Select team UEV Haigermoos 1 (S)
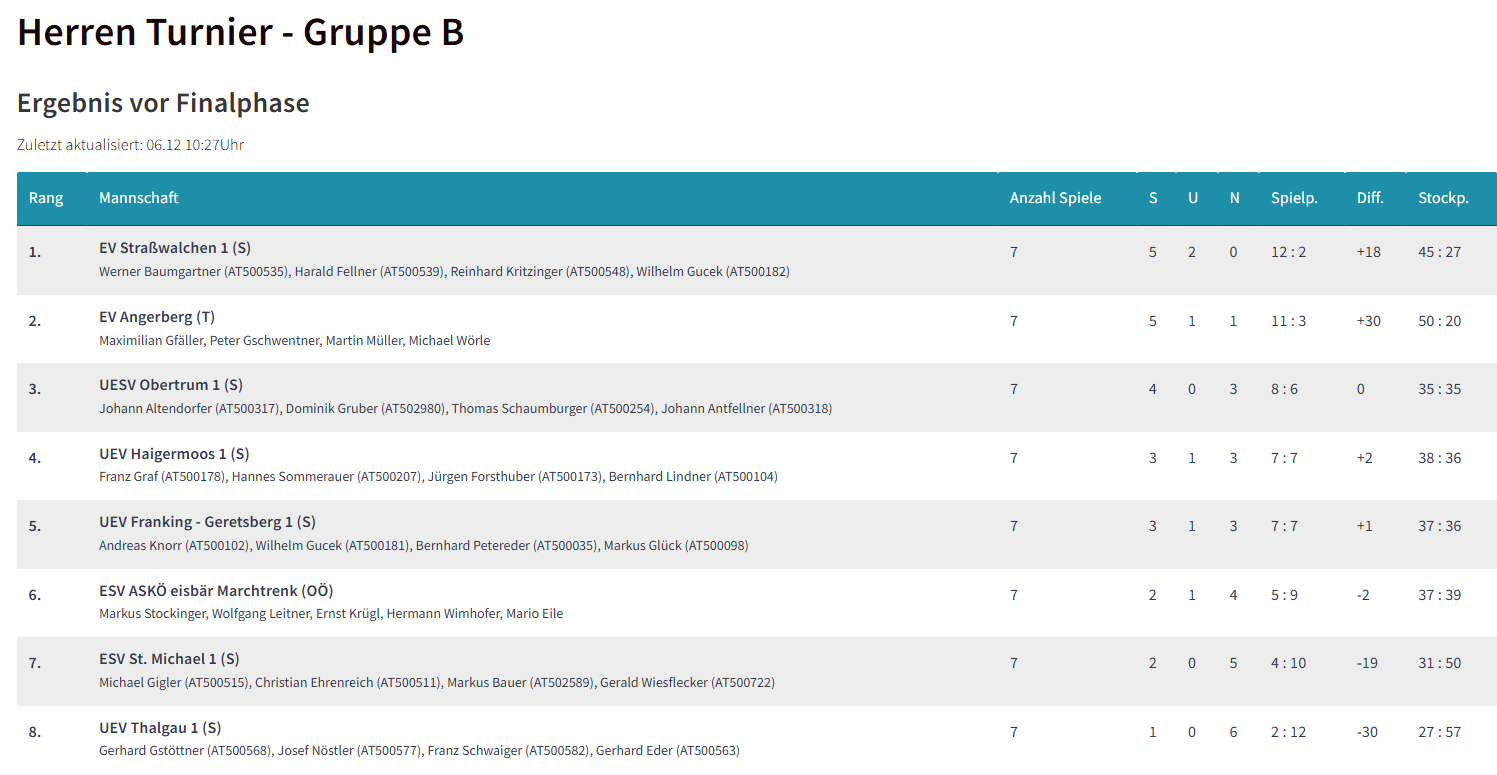This screenshot has height=775, width=1497. (x=174, y=454)
